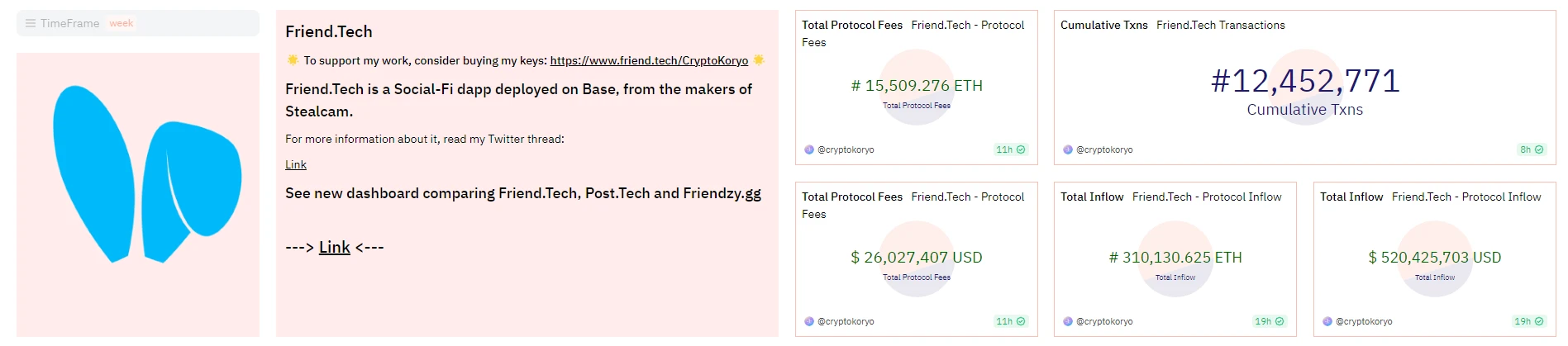
Task: Follow the large 'Link' between the arrows
Action: (x=335, y=247)
